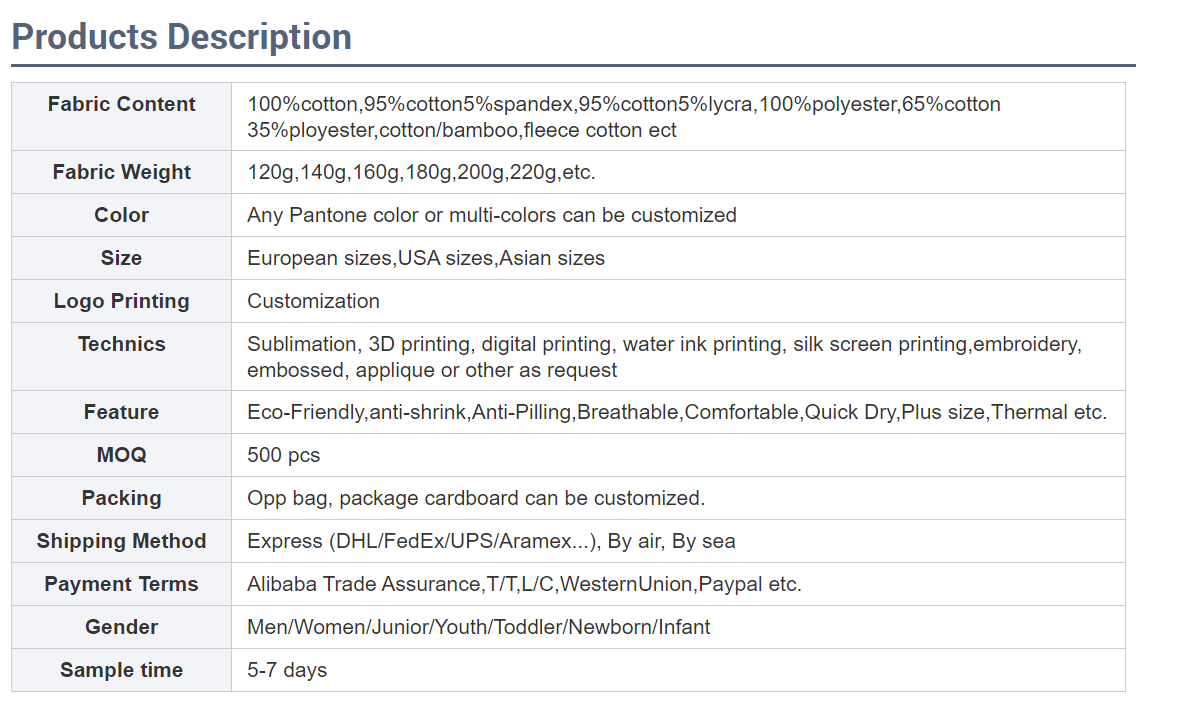Click the '500 pcs' value text

pyautogui.click(x=284, y=455)
